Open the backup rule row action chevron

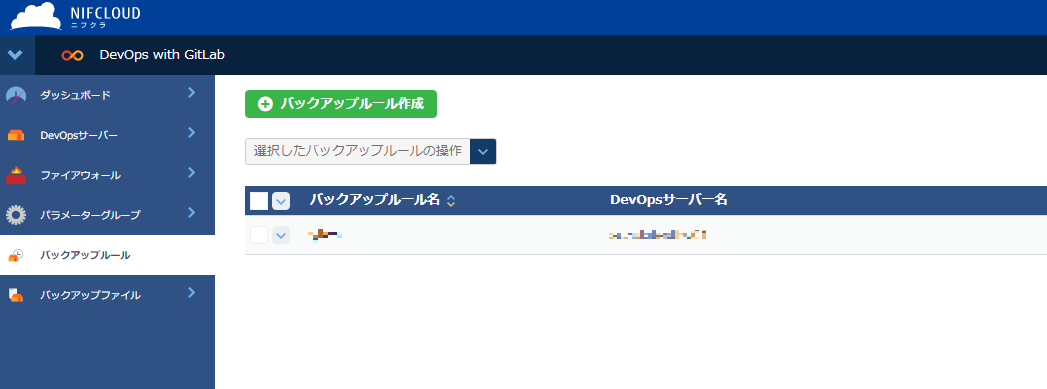281,235
